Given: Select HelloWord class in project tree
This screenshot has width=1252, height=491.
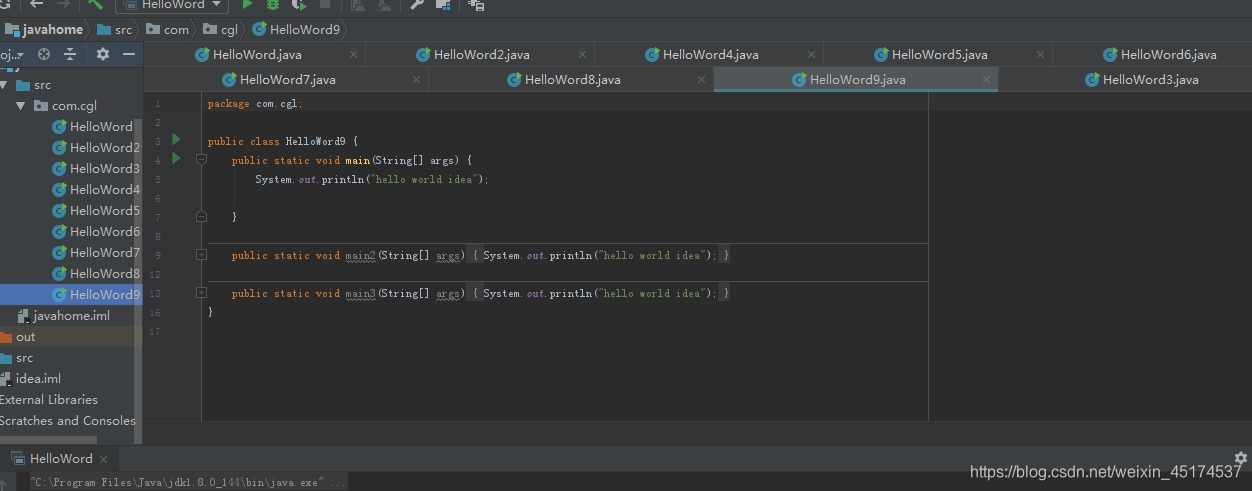Looking at the screenshot, I should coord(93,127).
